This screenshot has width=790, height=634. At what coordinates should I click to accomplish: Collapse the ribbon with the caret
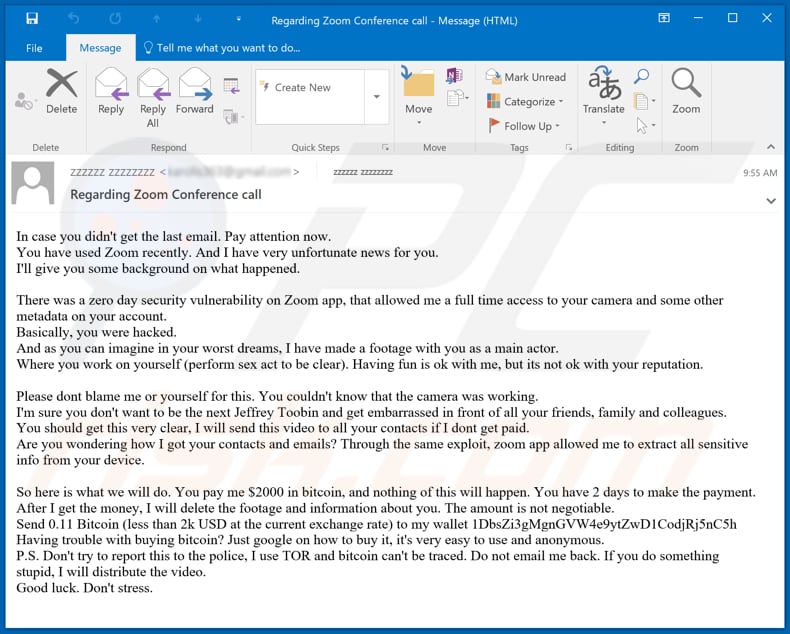(x=770, y=147)
